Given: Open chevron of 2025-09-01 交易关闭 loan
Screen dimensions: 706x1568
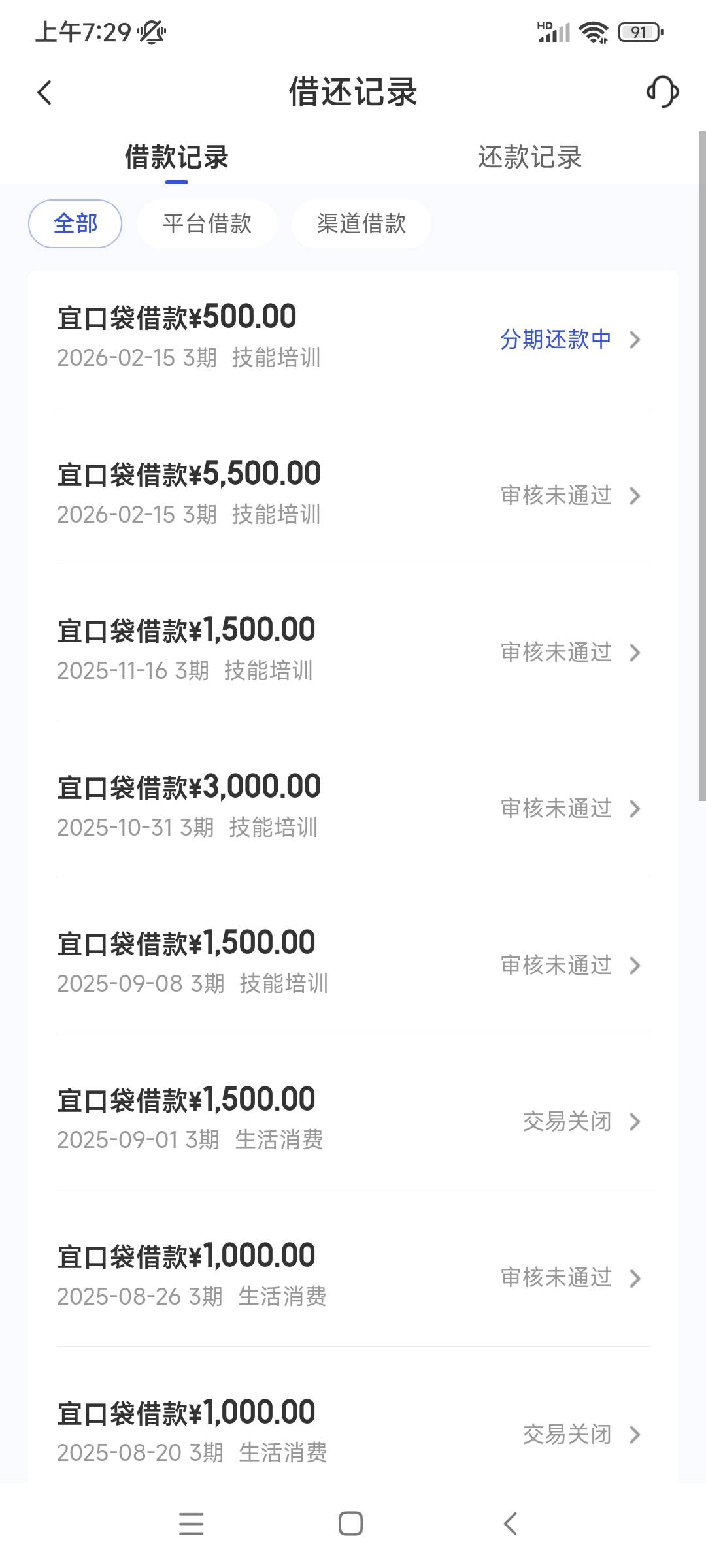Looking at the screenshot, I should tap(634, 1122).
